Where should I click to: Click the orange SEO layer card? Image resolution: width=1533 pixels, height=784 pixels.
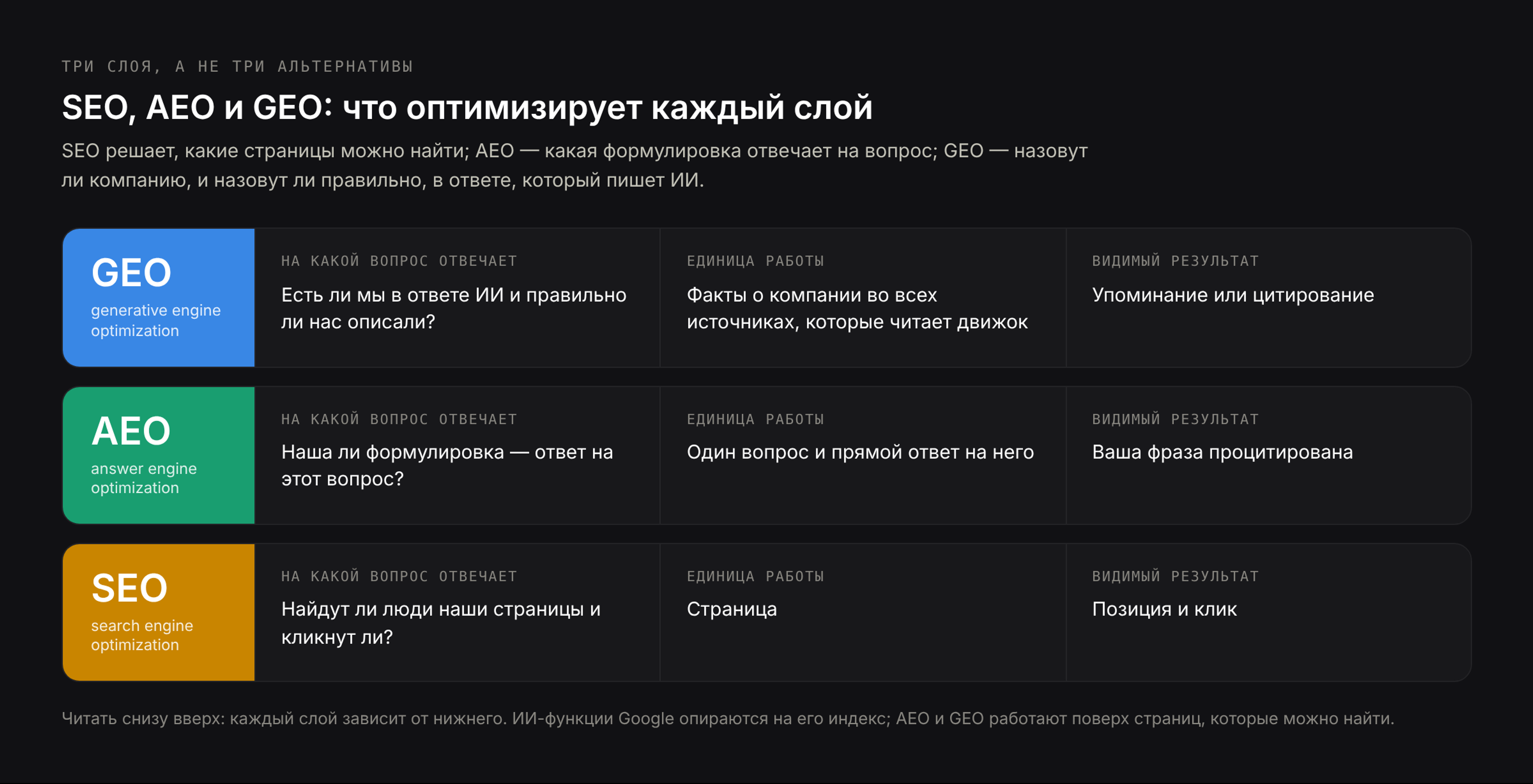click(x=159, y=612)
